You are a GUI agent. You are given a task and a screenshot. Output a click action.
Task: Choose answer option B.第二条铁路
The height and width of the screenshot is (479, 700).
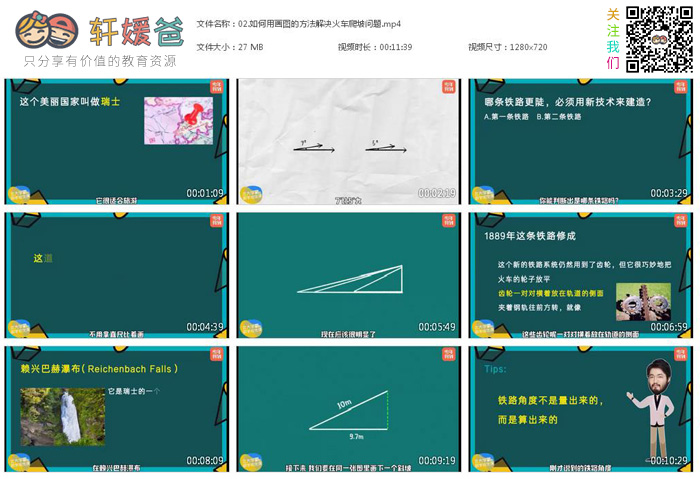pyautogui.click(x=559, y=117)
